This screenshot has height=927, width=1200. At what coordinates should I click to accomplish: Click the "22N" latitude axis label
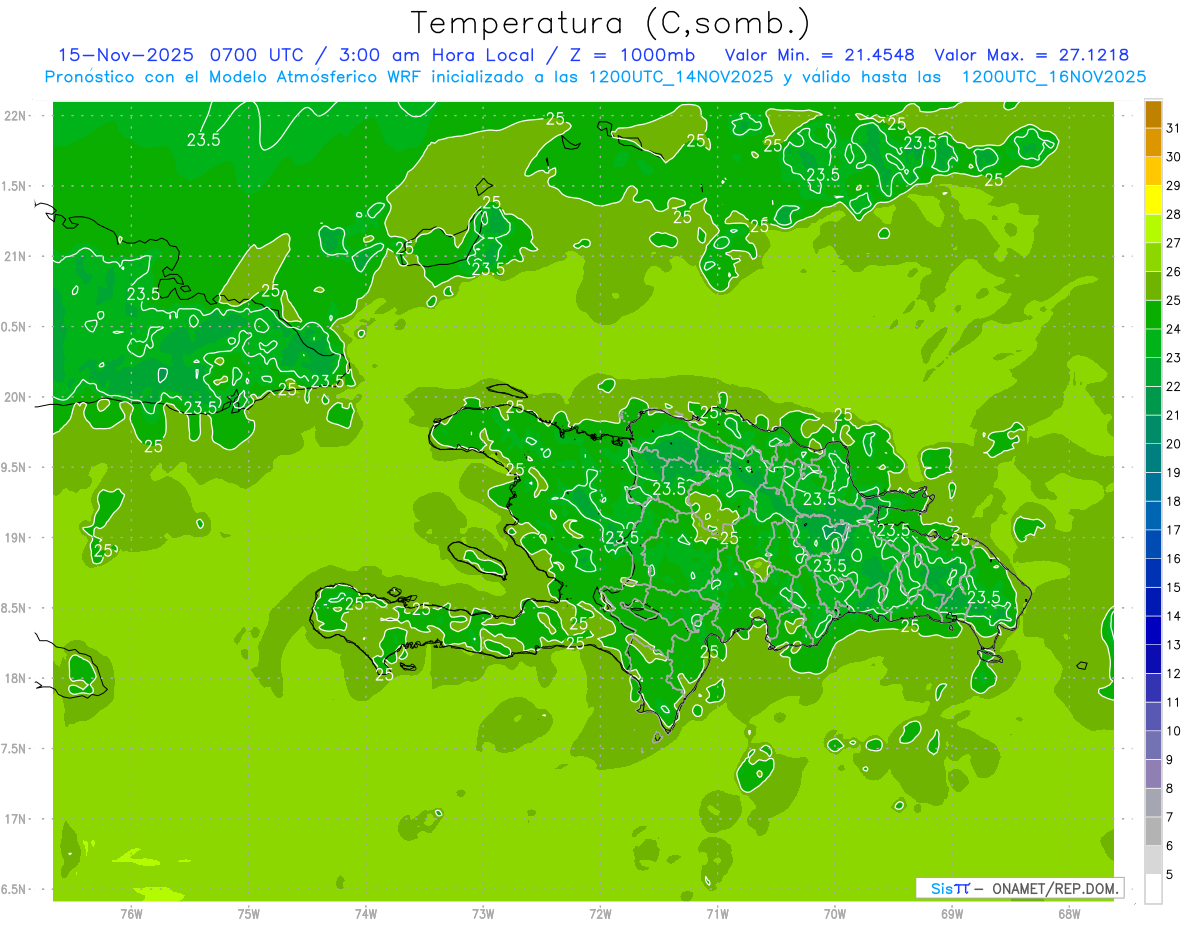(14, 116)
